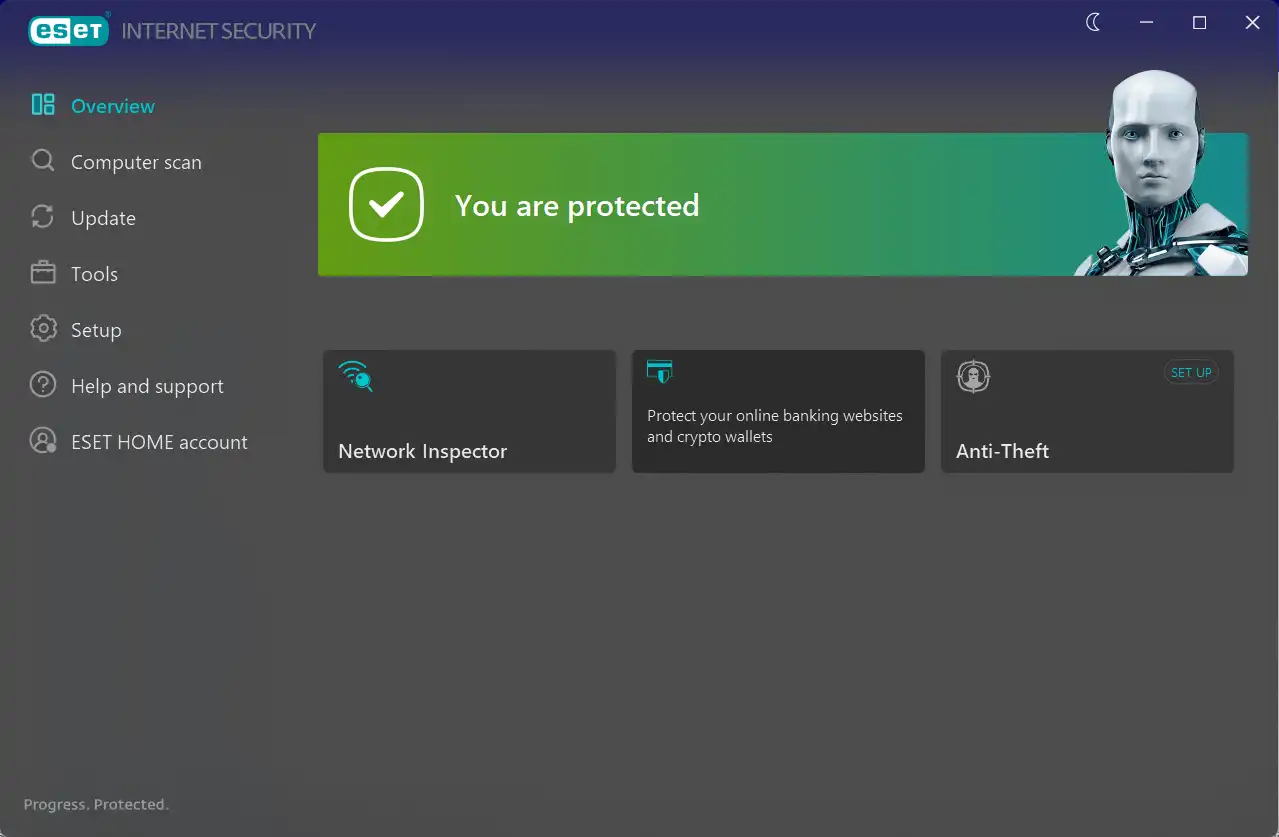Click the ESET HOME account profile icon
Image resolution: width=1279 pixels, height=837 pixels.
coord(43,441)
